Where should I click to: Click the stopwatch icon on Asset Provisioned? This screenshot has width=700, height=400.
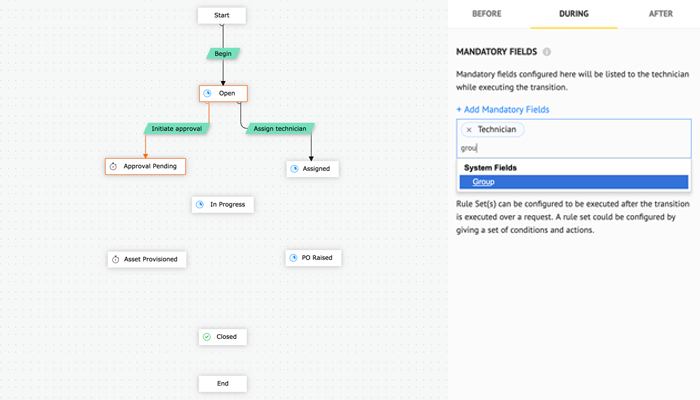click(x=115, y=259)
